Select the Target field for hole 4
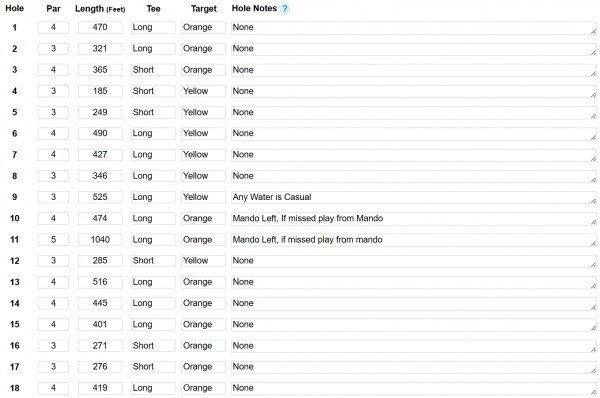600x398 pixels. 203,91
